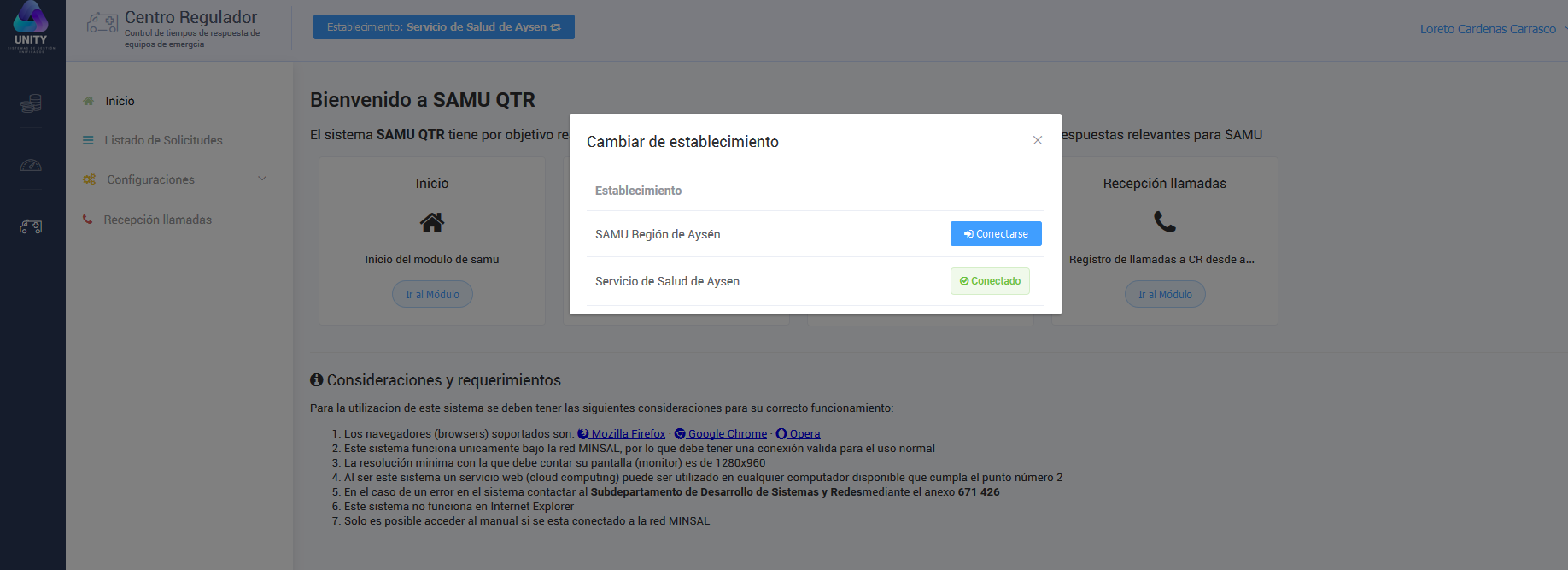The image size is (1568, 570).
Task: Open the speedometer dashboard icon
Action: point(31,166)
